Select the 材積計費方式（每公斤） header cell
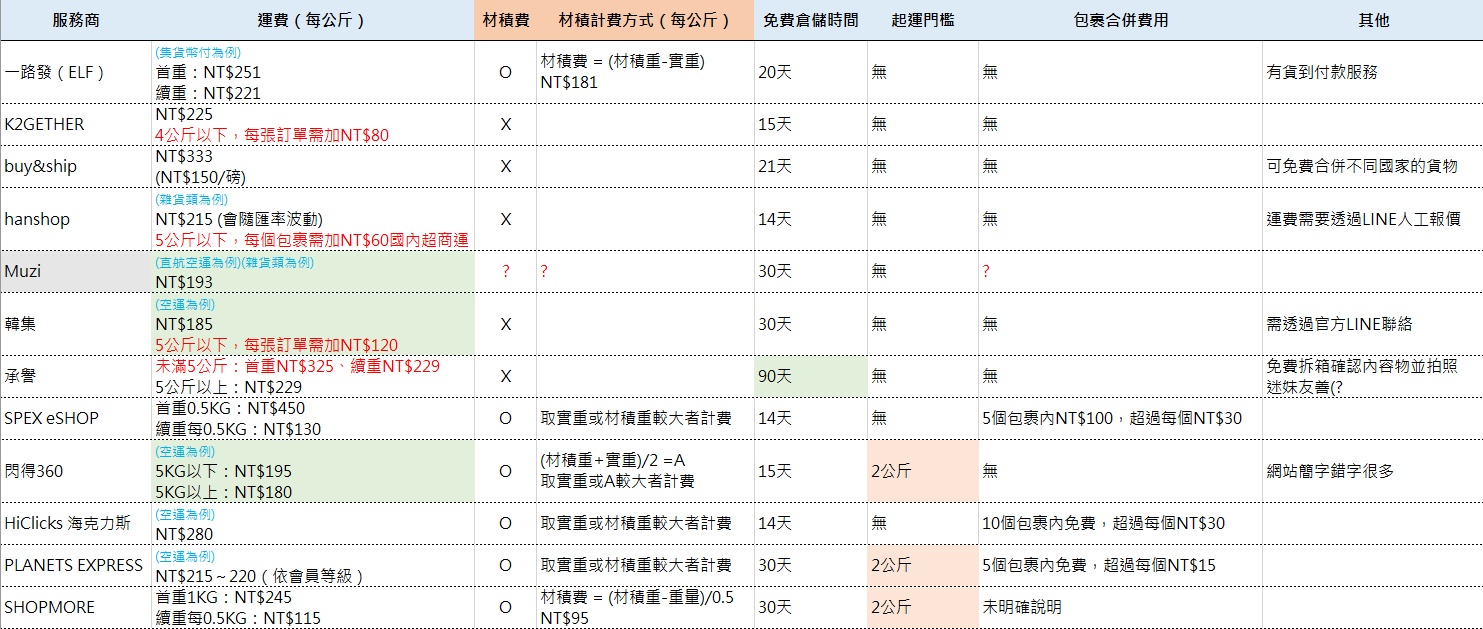Viewport: 1483px width, 629px height. (645, 20)
